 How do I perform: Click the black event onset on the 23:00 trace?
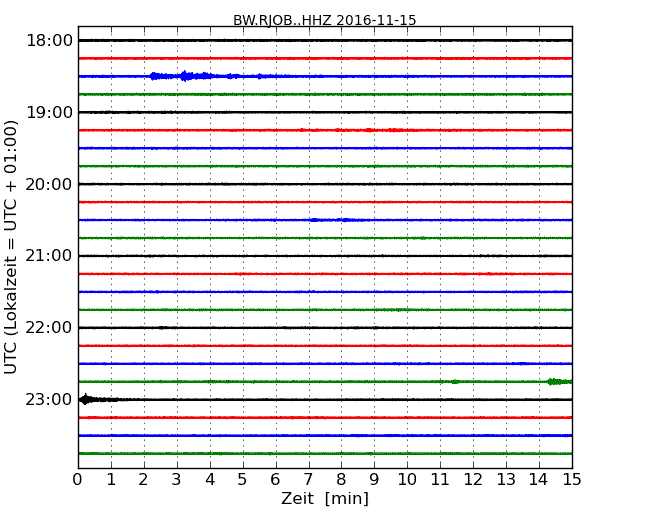[x=85, y=399]
